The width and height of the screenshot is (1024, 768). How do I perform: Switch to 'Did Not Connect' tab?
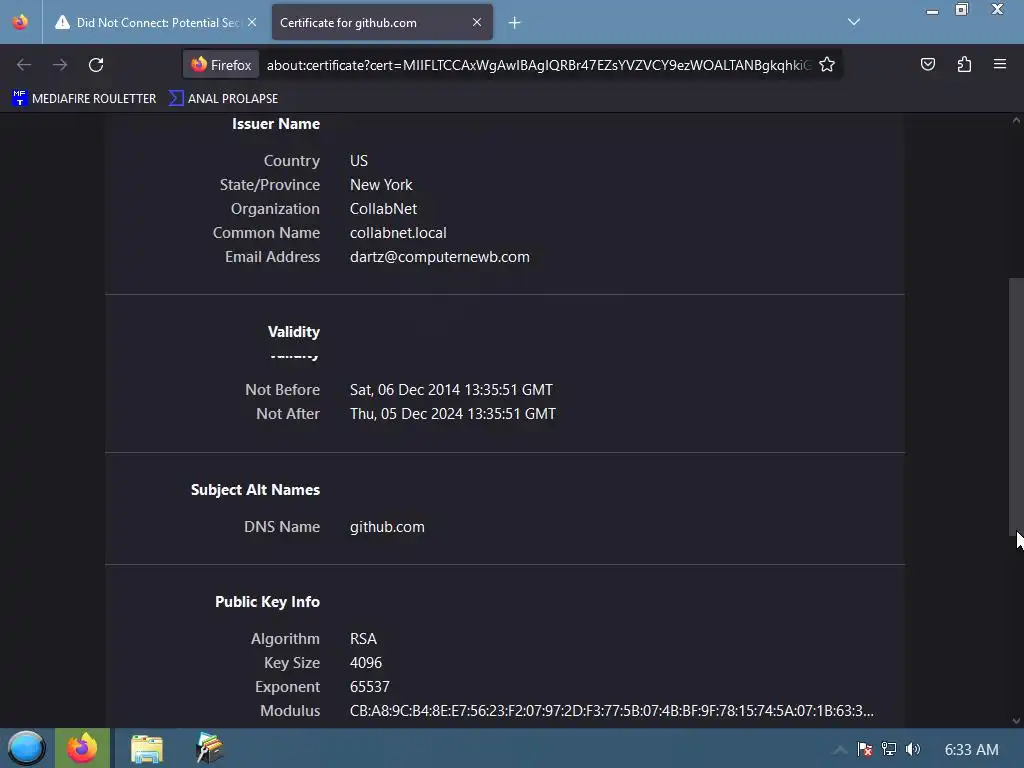click(x=155, y=22)
